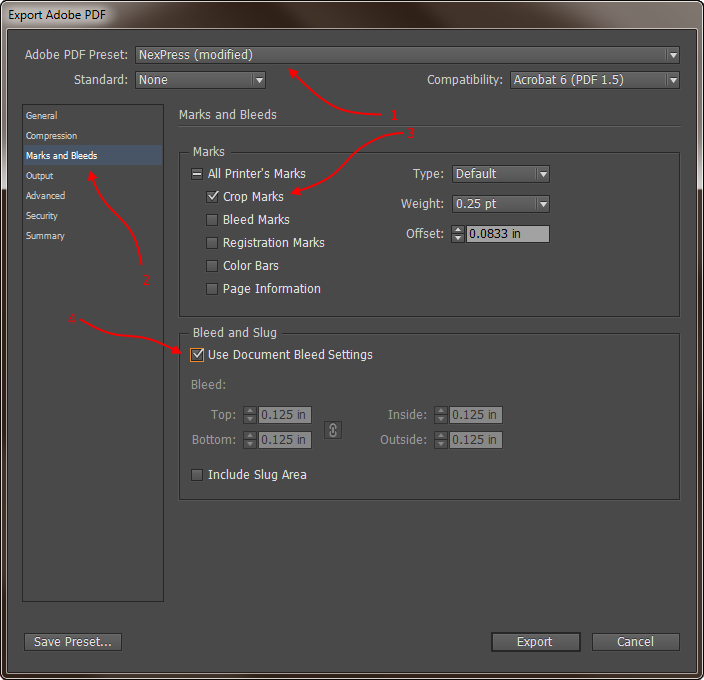Click the Export Adobe PDF title text
The height and width of the screenshot is (680, 704).
click(57, 15)
